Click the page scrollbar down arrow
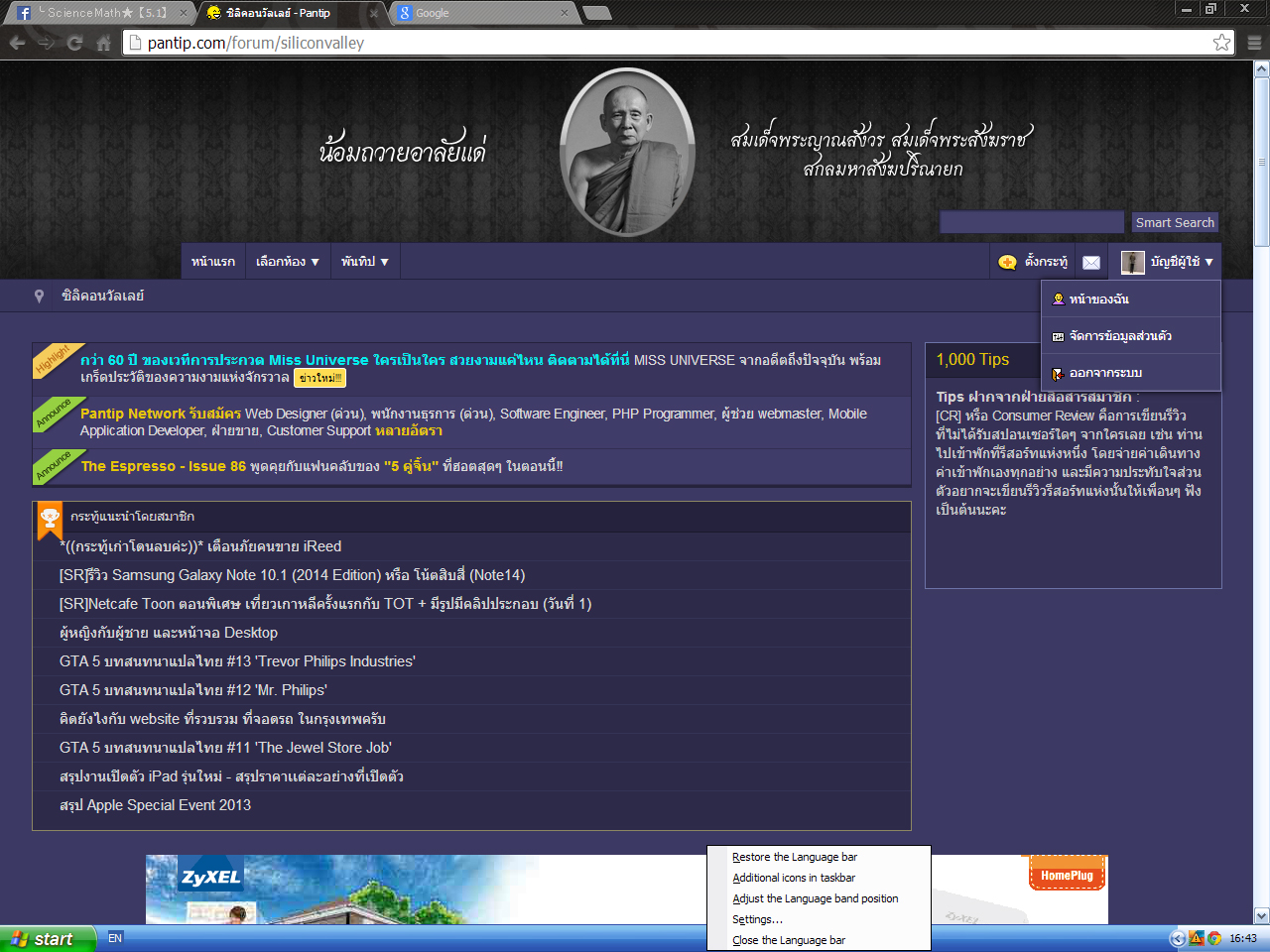 click(x=1262, y=916)
